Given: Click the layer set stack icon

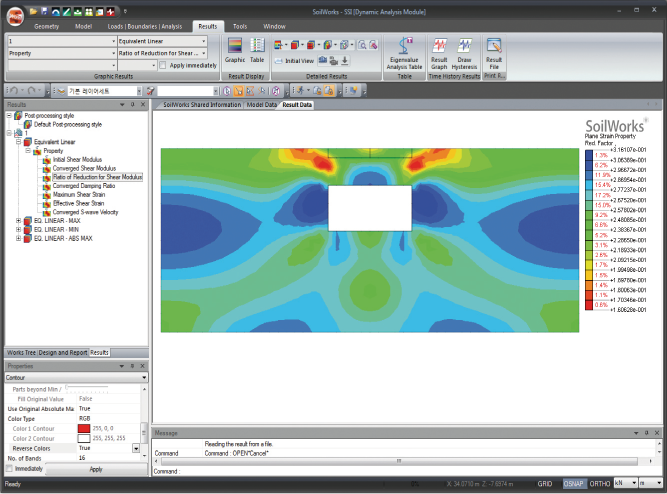Looking at the screenshot, I should tap(61, 91).
